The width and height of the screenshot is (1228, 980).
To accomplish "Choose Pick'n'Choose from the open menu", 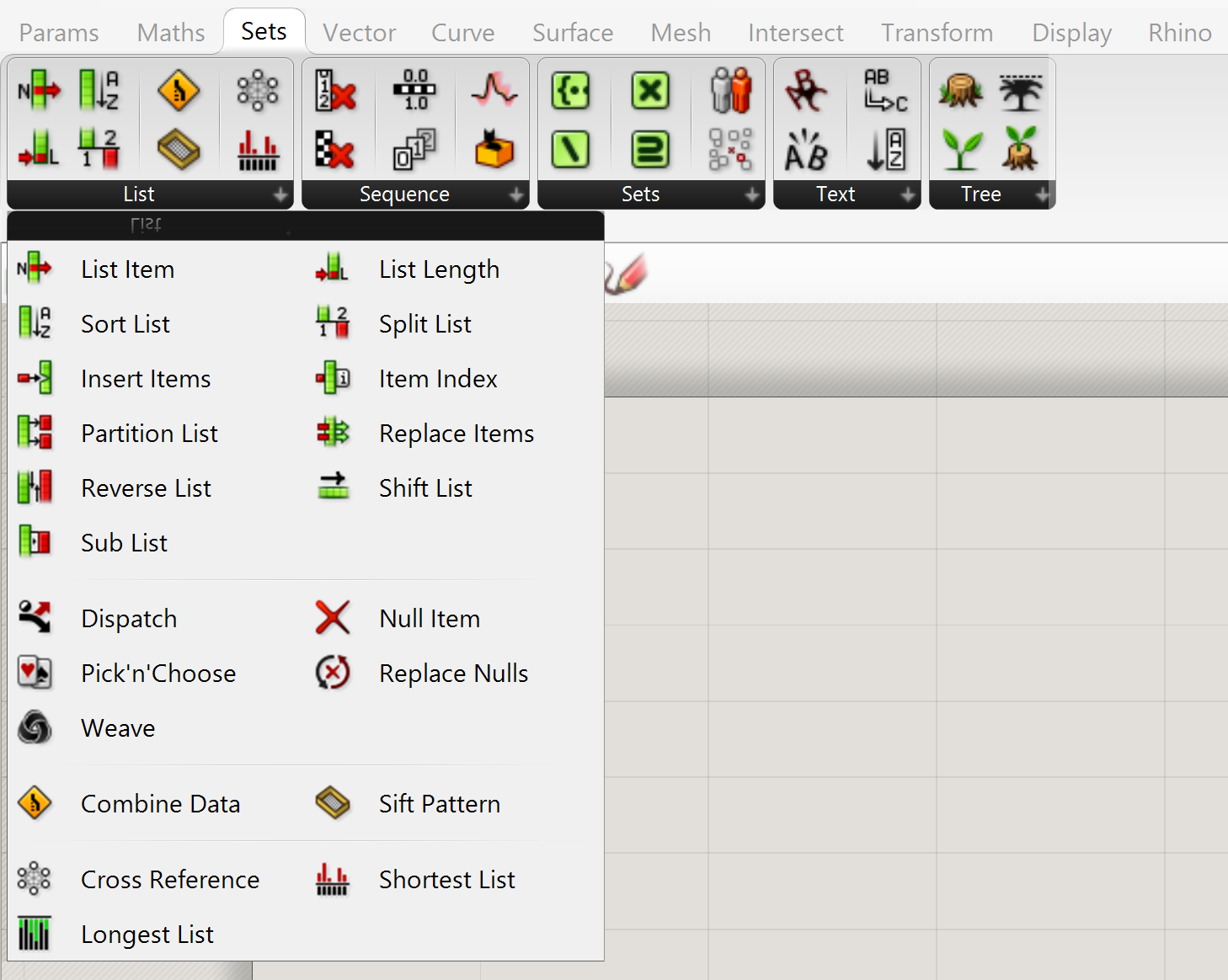I will click(x=158, y=673).
